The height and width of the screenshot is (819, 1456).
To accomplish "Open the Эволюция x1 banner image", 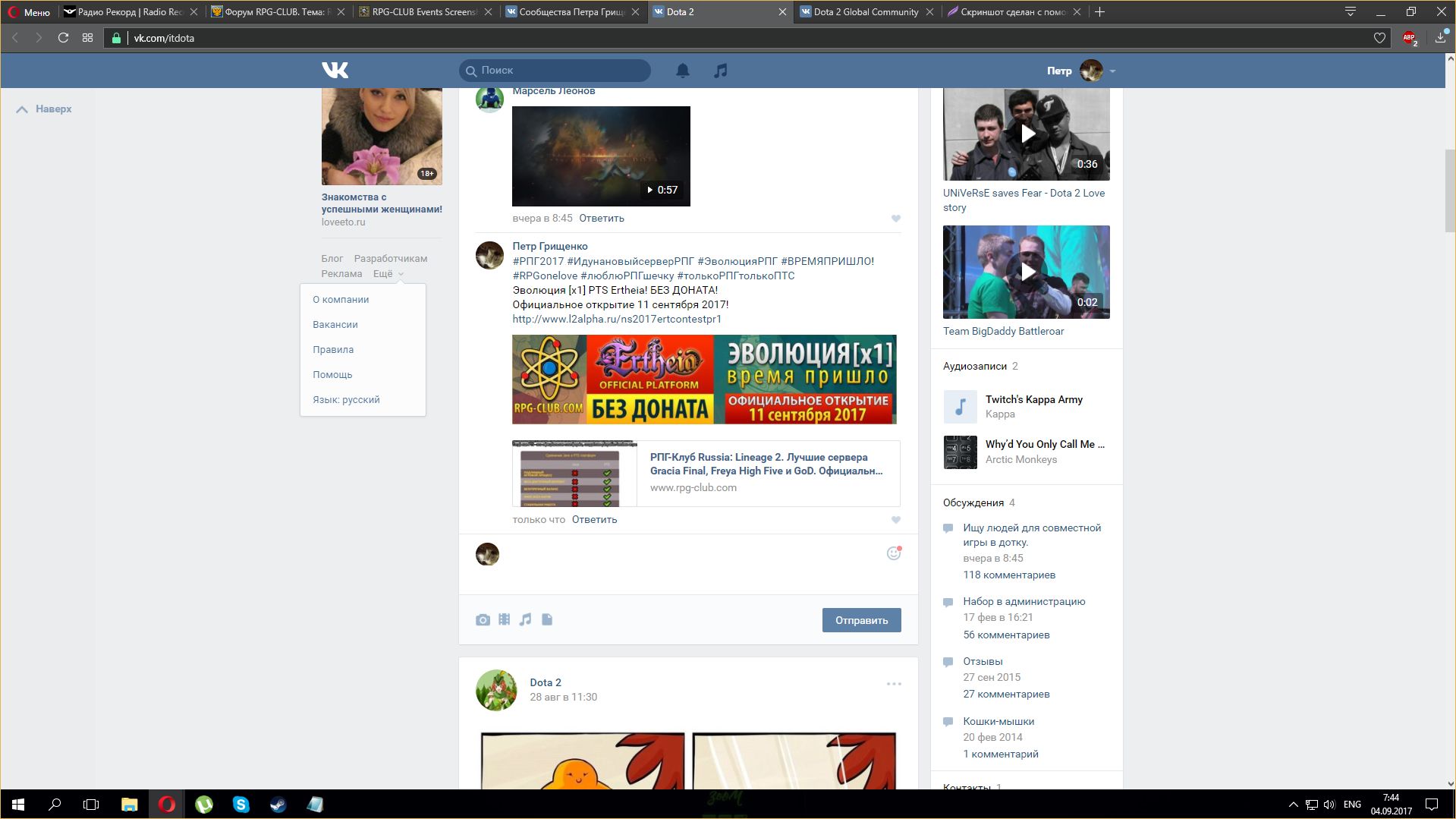I will 704,380.
